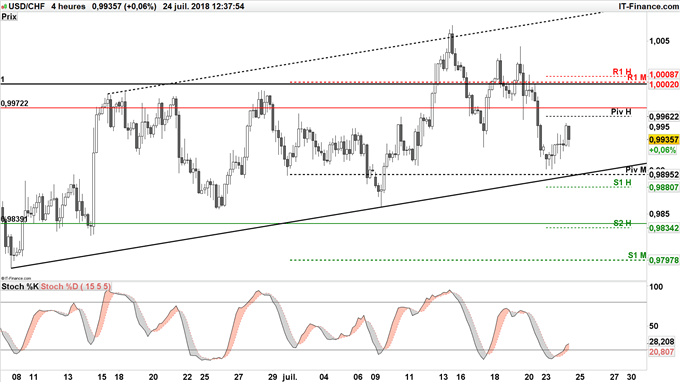Select the S1 H support label

pyautogui.click(x=622, y=183)
